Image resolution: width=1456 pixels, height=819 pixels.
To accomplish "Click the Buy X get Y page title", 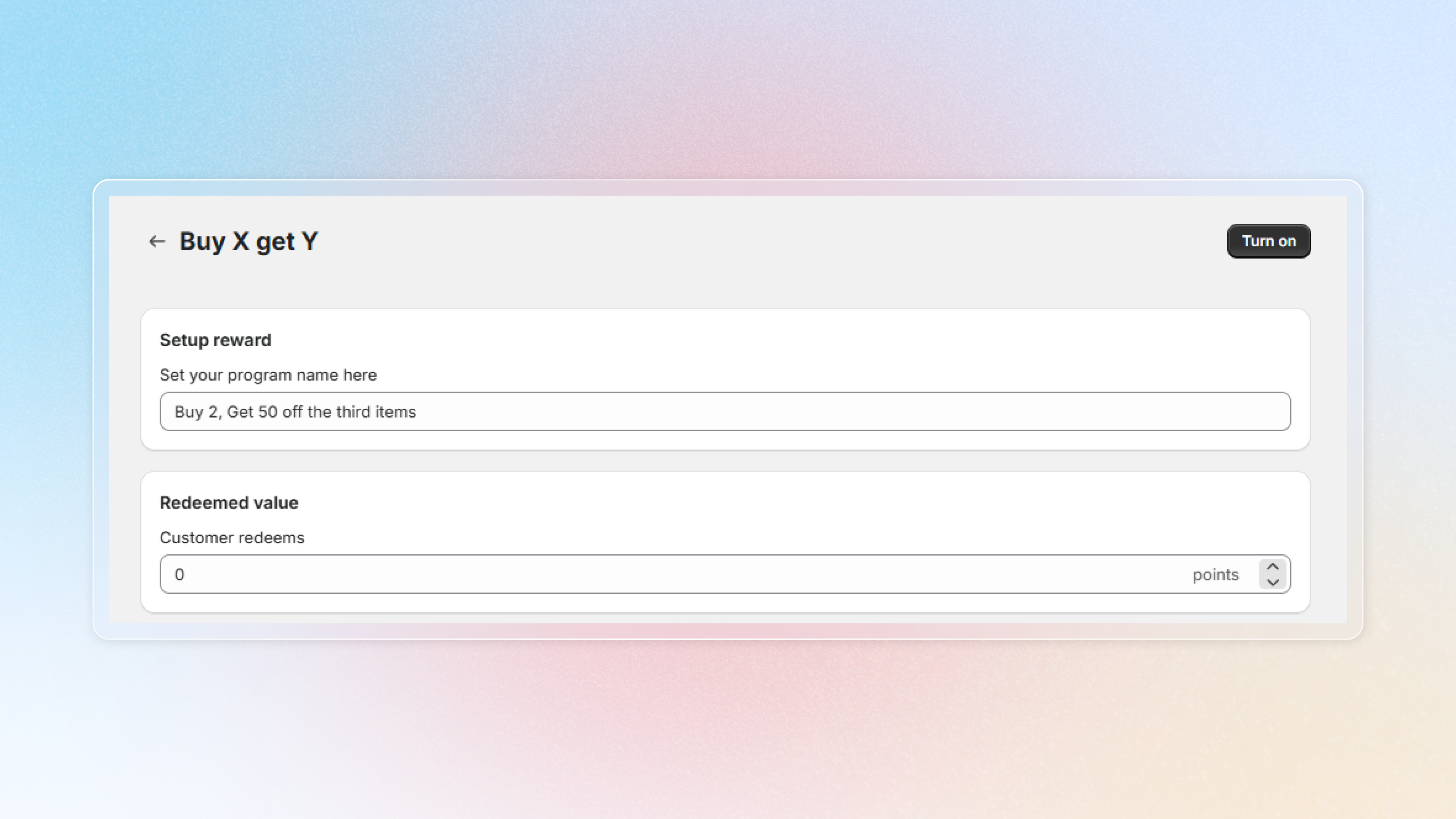I will 249,242.
